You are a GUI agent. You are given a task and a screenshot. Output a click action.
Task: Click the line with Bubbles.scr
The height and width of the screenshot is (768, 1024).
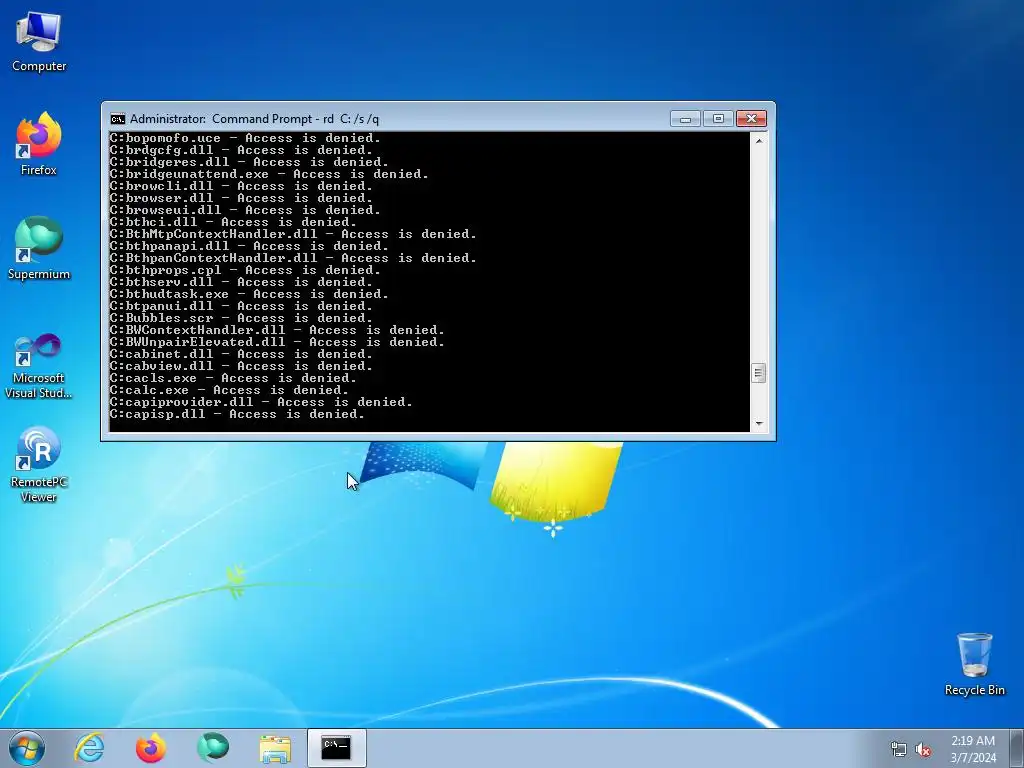click(x=240, y=318)
